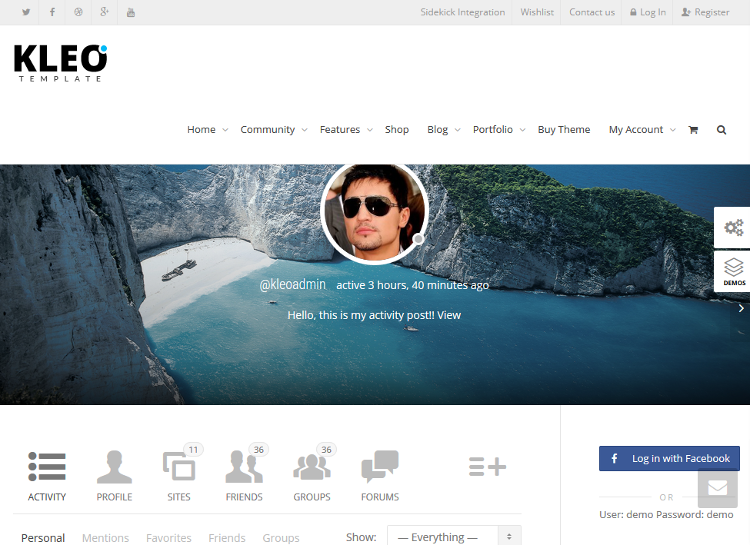Expand the Community menu chevron

point(304,130)
